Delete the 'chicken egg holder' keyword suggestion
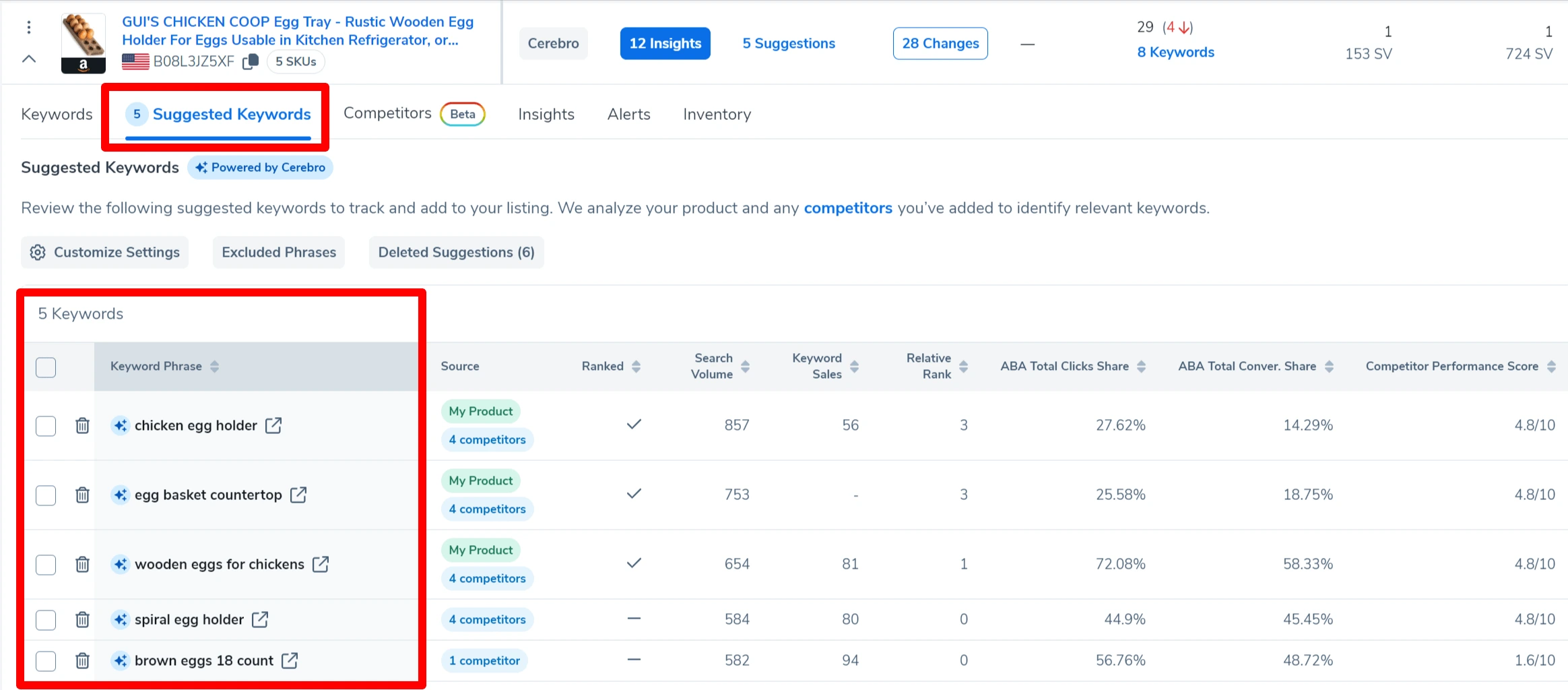The image size is (1568, 690). click(82, 426)
